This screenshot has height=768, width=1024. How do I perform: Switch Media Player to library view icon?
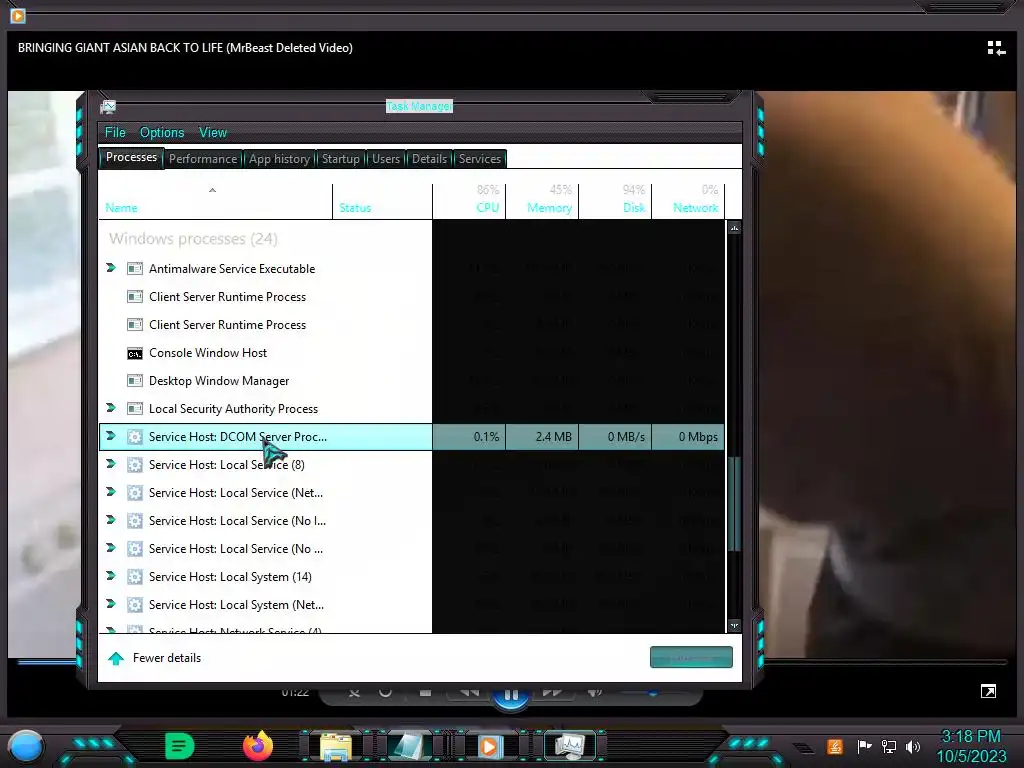996,48
